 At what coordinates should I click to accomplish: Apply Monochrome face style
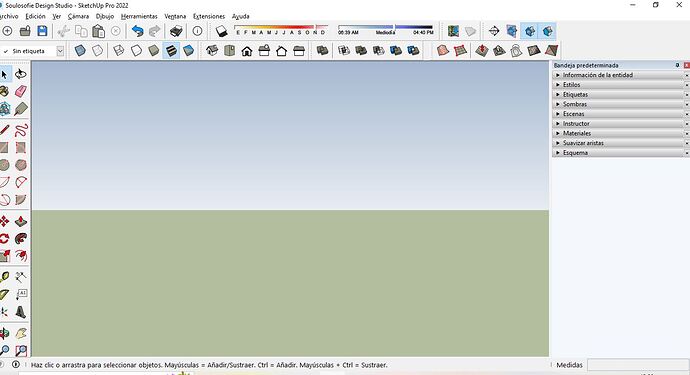pyautogui.click(x=188, y=51)
